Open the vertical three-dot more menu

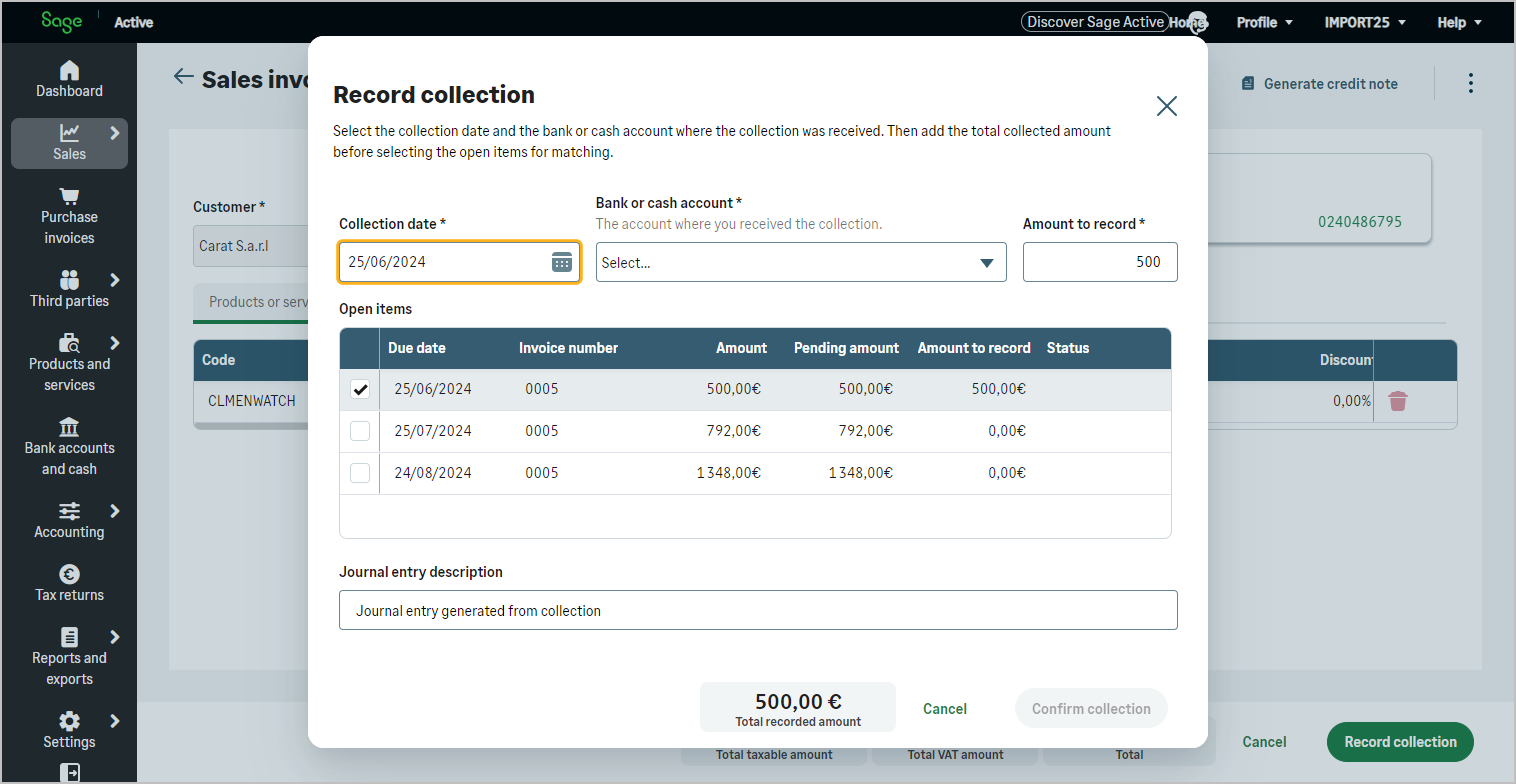[x=1470, y=83]
